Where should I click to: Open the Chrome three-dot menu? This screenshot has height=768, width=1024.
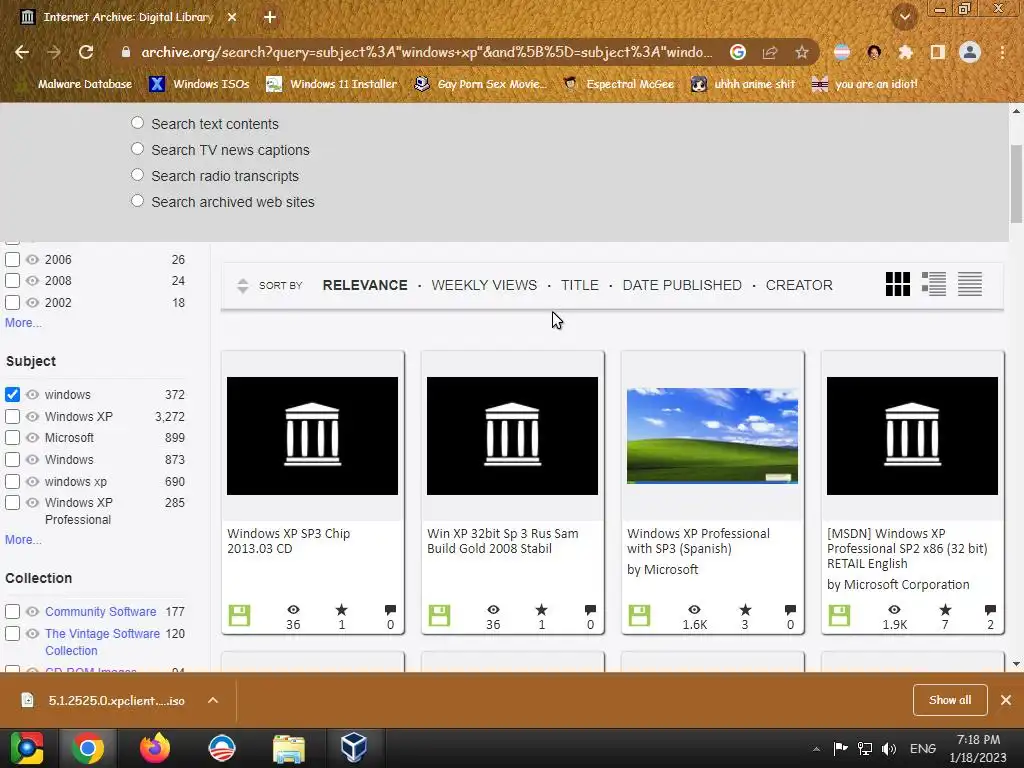pyautogui.click(x=1002, y=52)
